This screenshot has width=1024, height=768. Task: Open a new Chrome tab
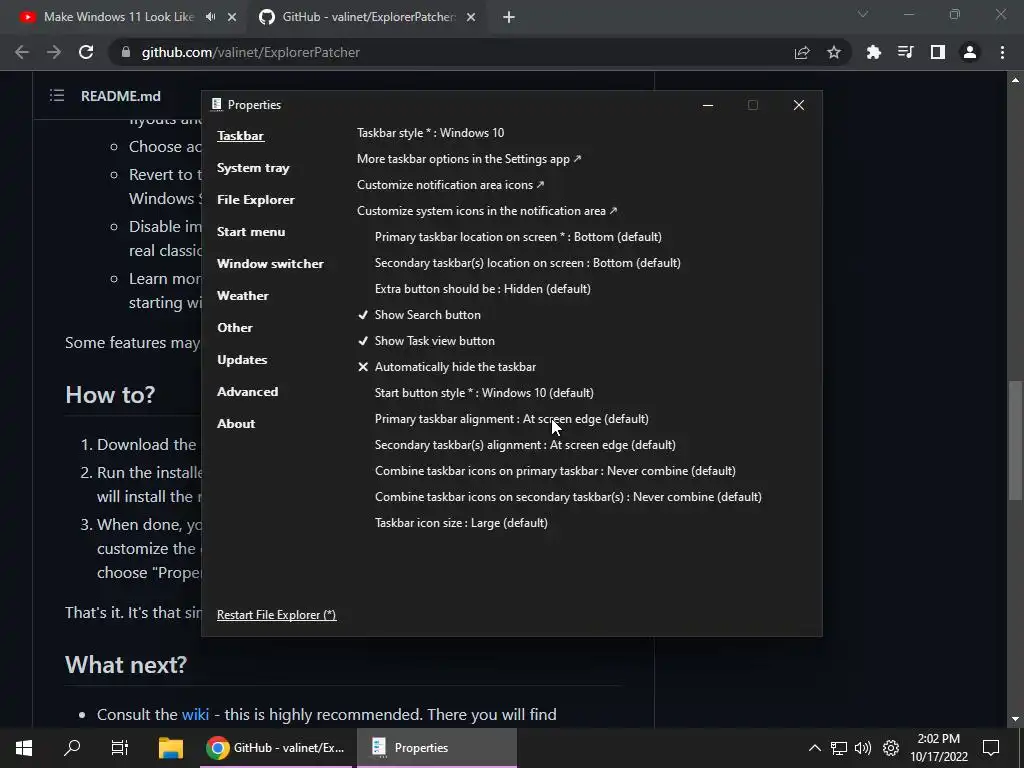tap(509, 17)
